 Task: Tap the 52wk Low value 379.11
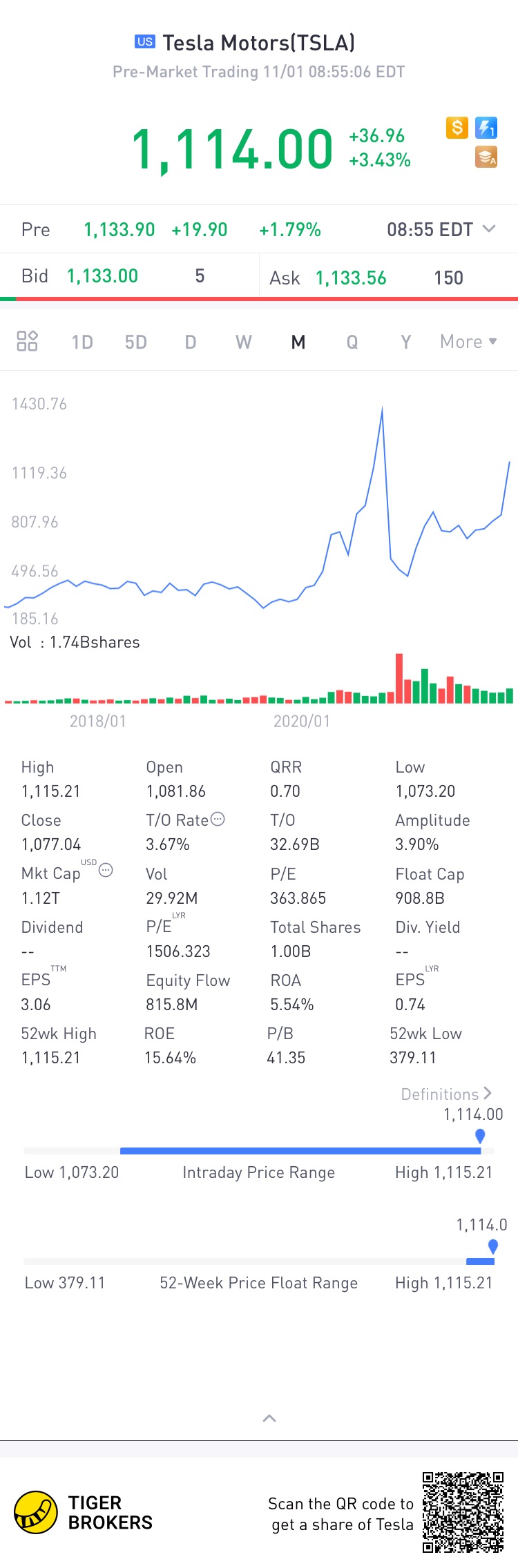[413, 1057]
